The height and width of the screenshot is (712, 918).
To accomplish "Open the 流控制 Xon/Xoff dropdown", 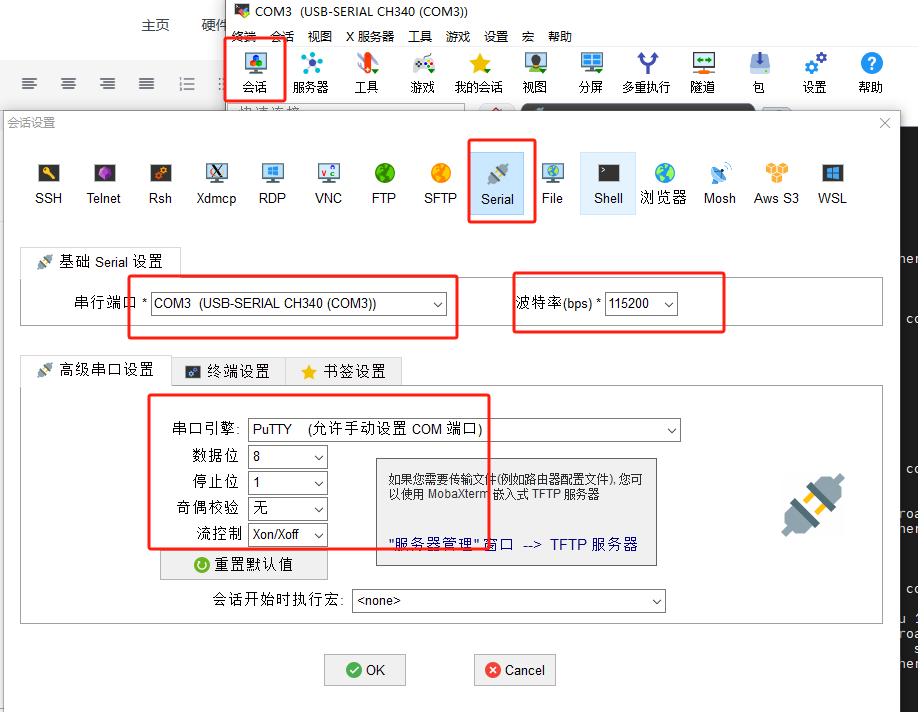I will [x=288, y=535].
